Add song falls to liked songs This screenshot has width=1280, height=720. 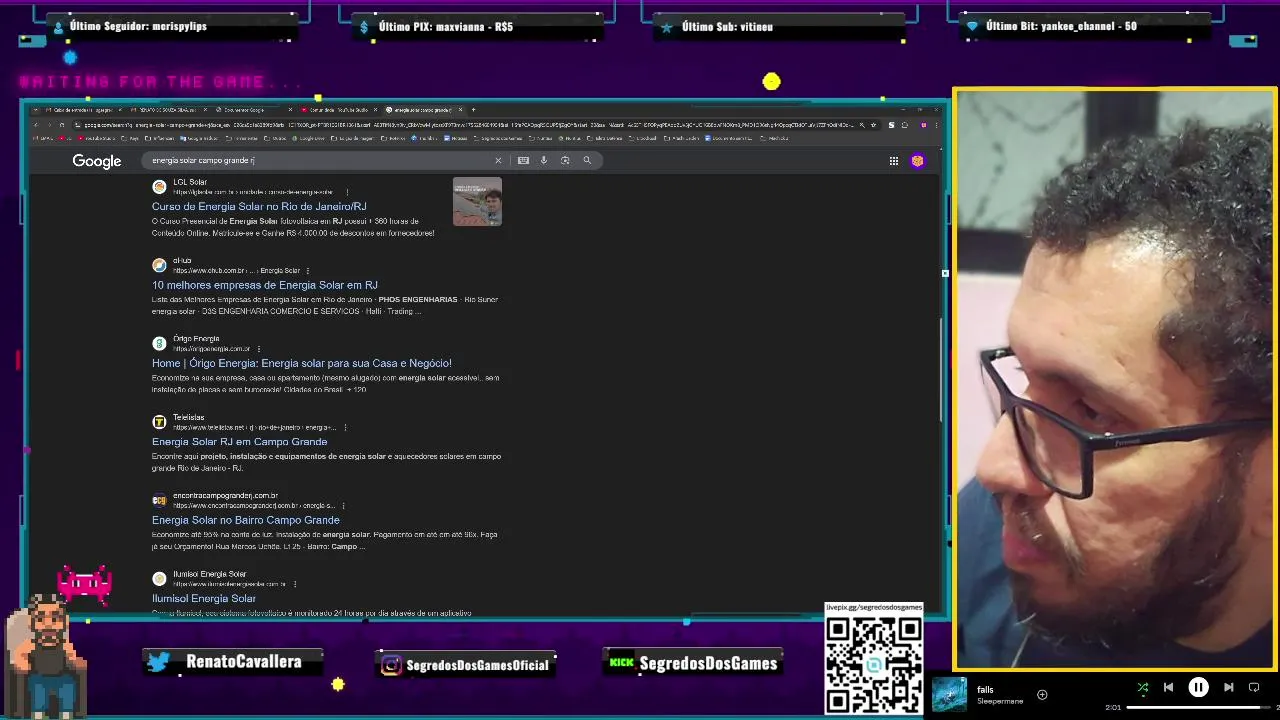[x=1042, y=695]
